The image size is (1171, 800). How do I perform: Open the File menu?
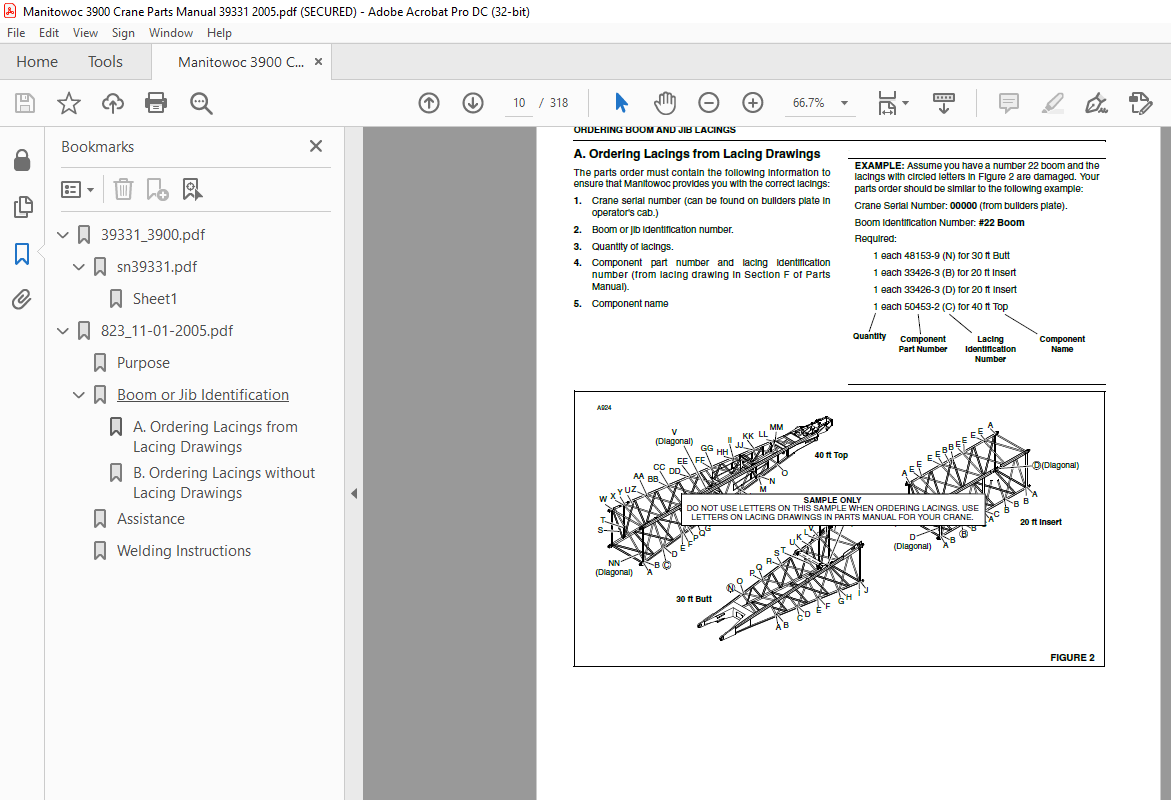(x=16, y=33)
